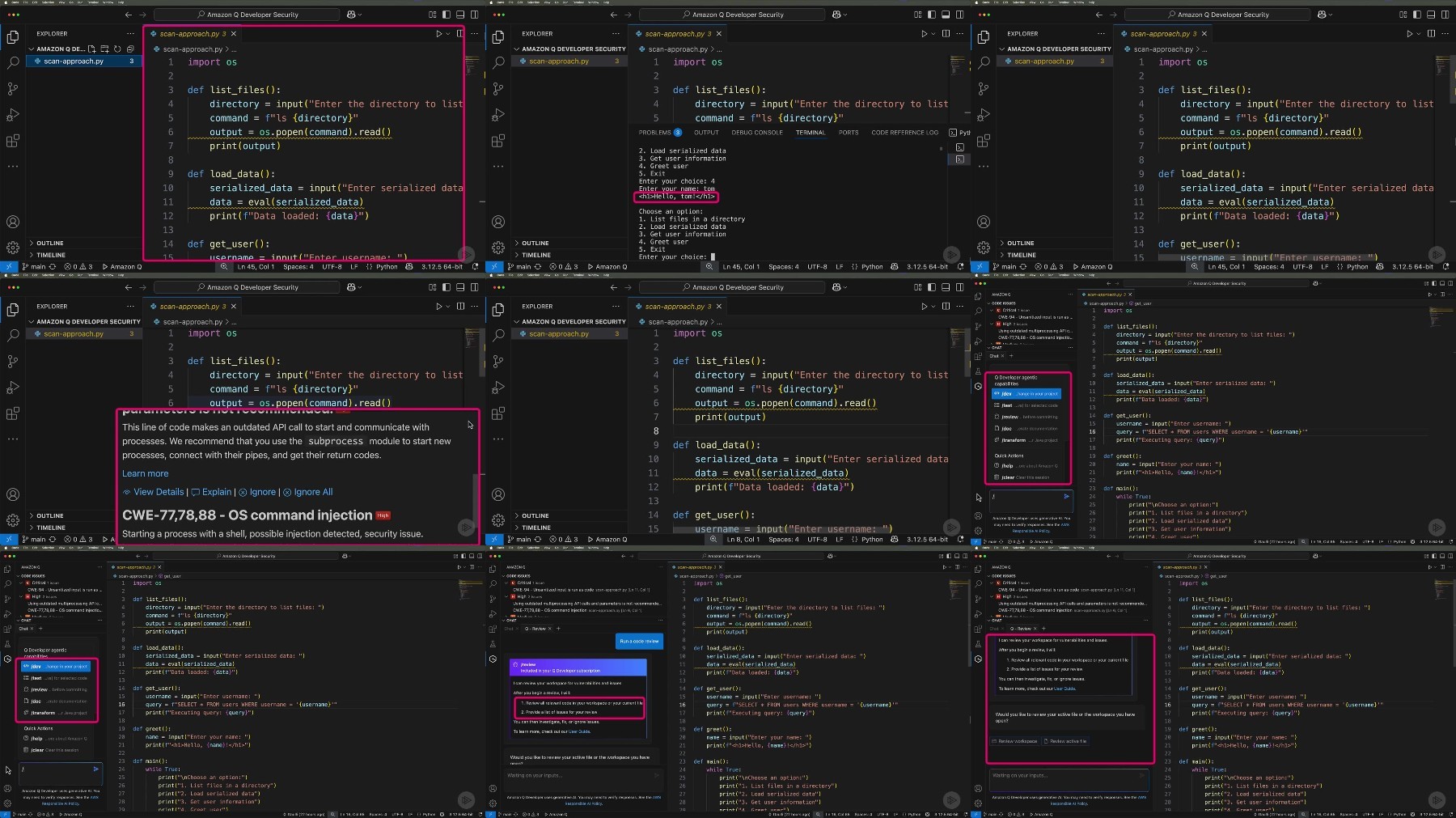Split the editor in top-left window
The height and width of the screenshot is (818, 1456).
[460, 34]
